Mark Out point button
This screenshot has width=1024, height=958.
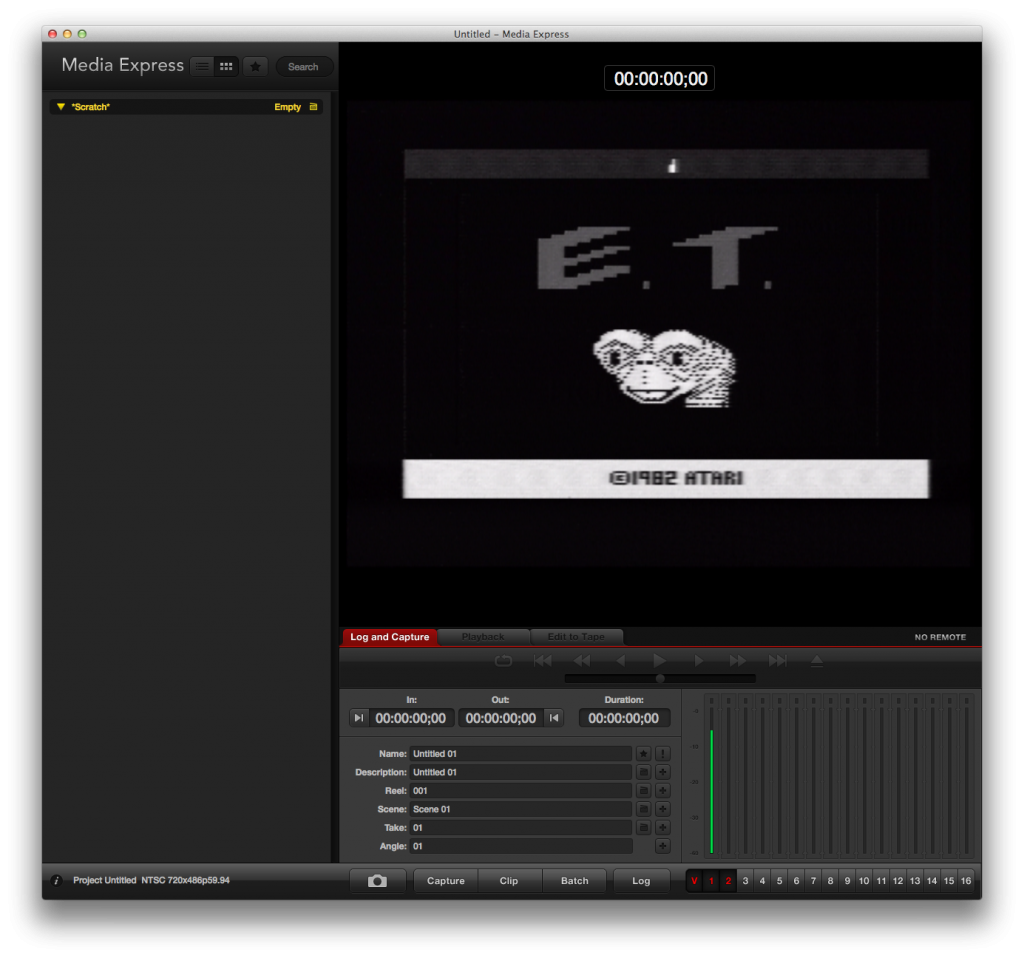(554, 718)
